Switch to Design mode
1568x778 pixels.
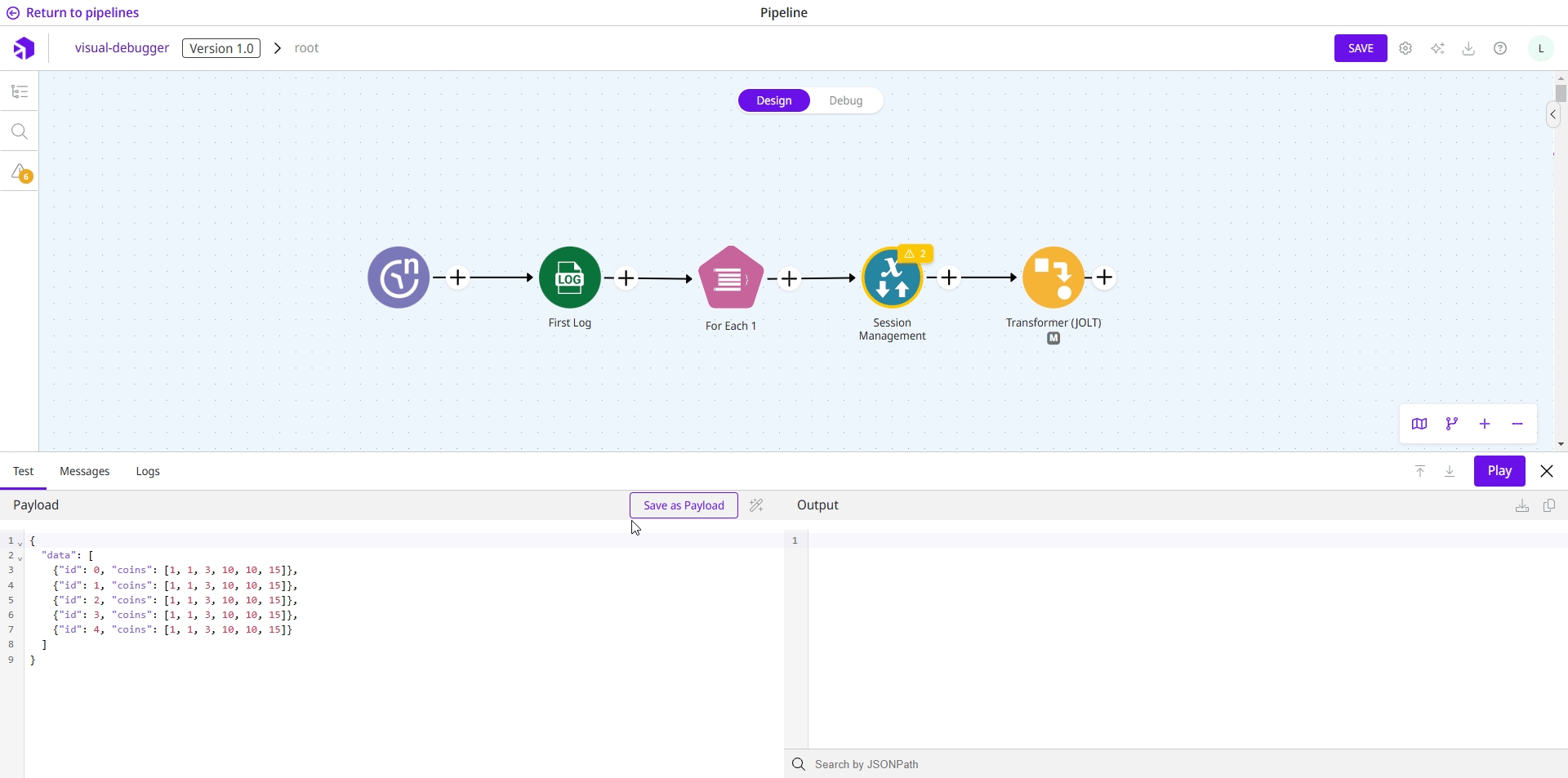[x=773, y=100]
